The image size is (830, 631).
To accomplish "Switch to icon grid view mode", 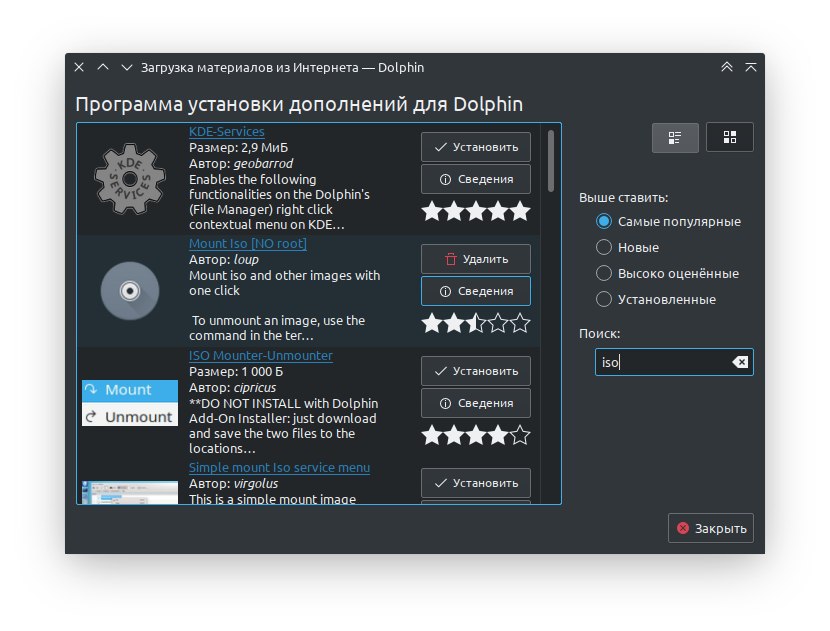I will click(729, 138).
